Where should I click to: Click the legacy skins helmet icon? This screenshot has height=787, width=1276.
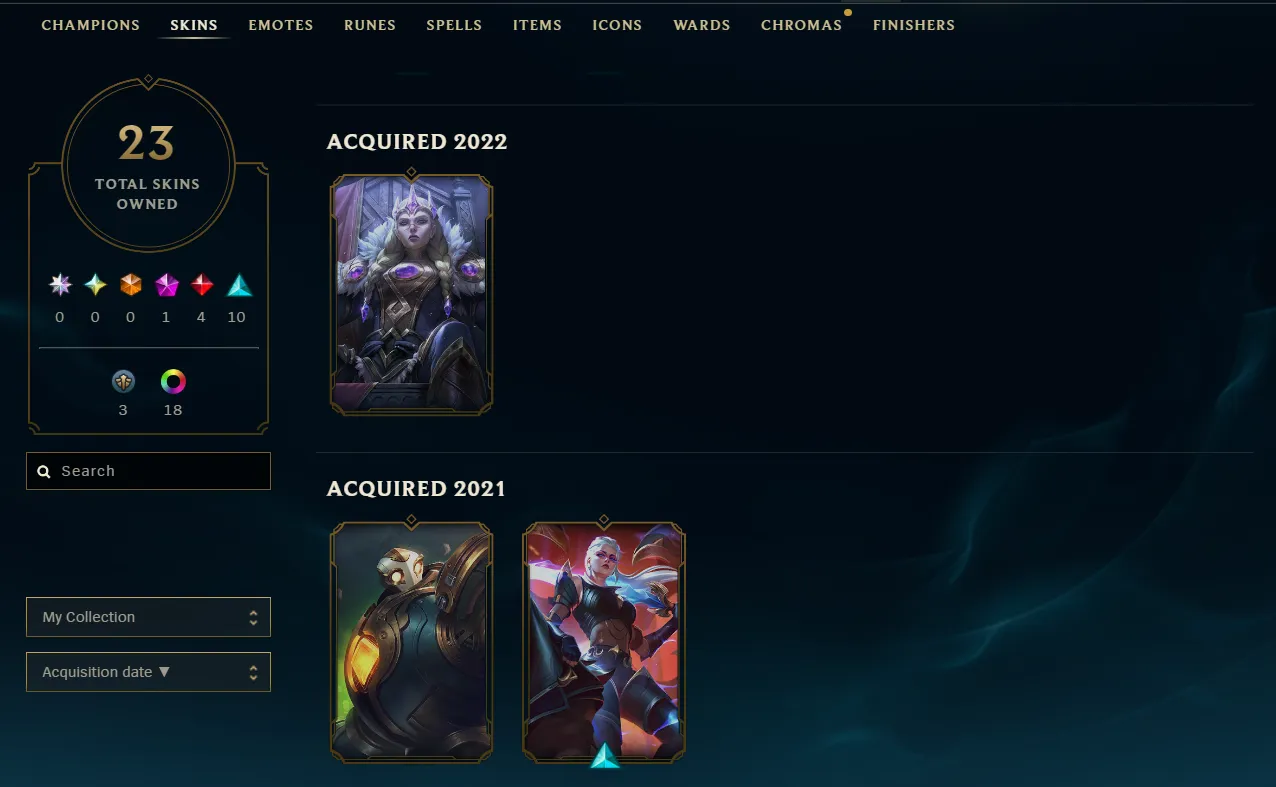point(123,381)
